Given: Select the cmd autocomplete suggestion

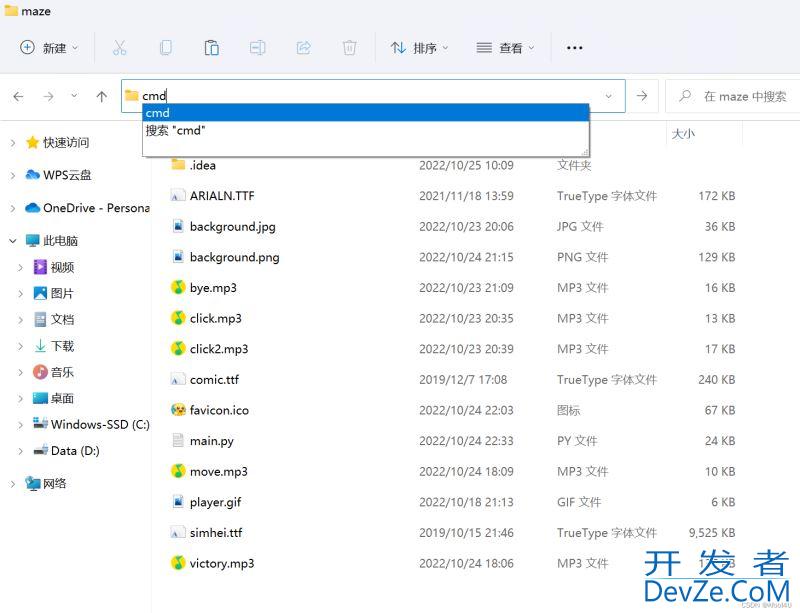Looking at the screenshot, I should tap(366, 113).
